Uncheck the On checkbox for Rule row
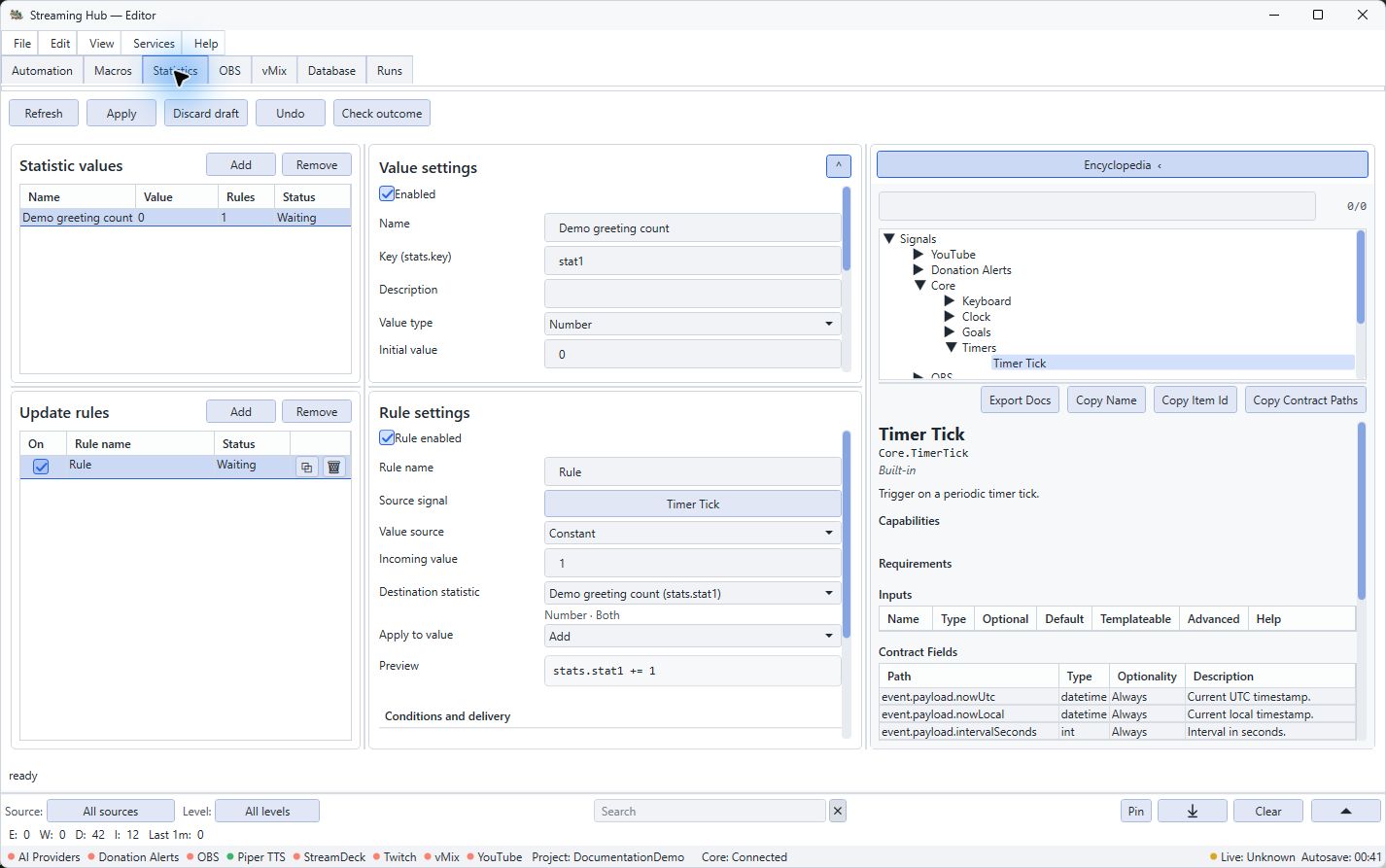Screen dimensions: 1386x868 (41, 467)
